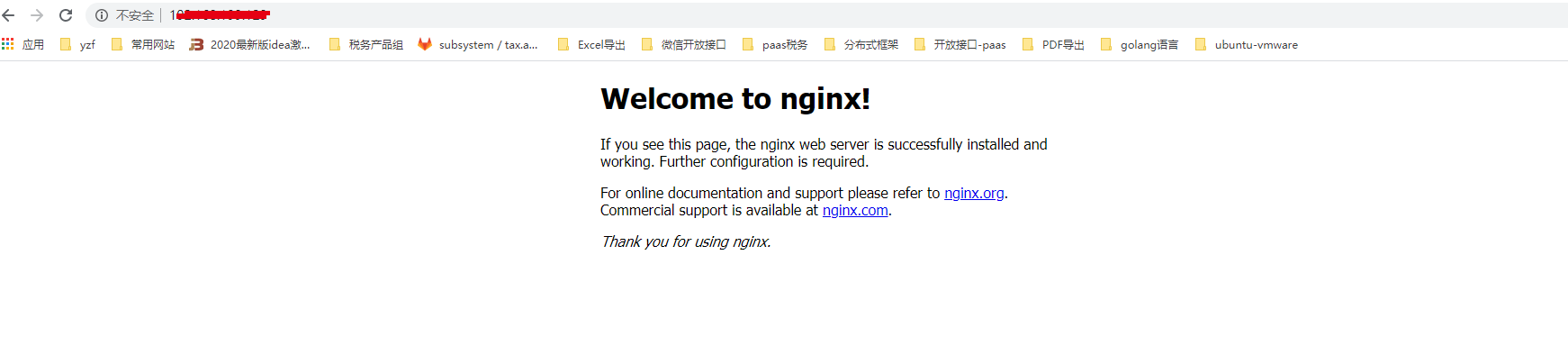
Task: Reload the nginx welcome page
Action: click(x=66, y=15)
